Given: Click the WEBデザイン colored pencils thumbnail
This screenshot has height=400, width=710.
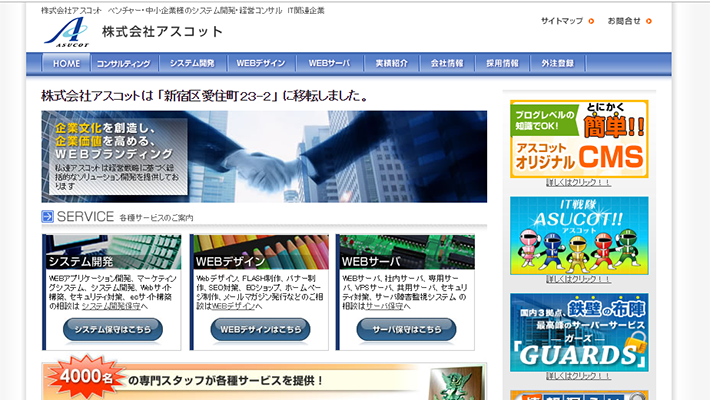Looking at the screenshot, I should [x=261, y=252].
